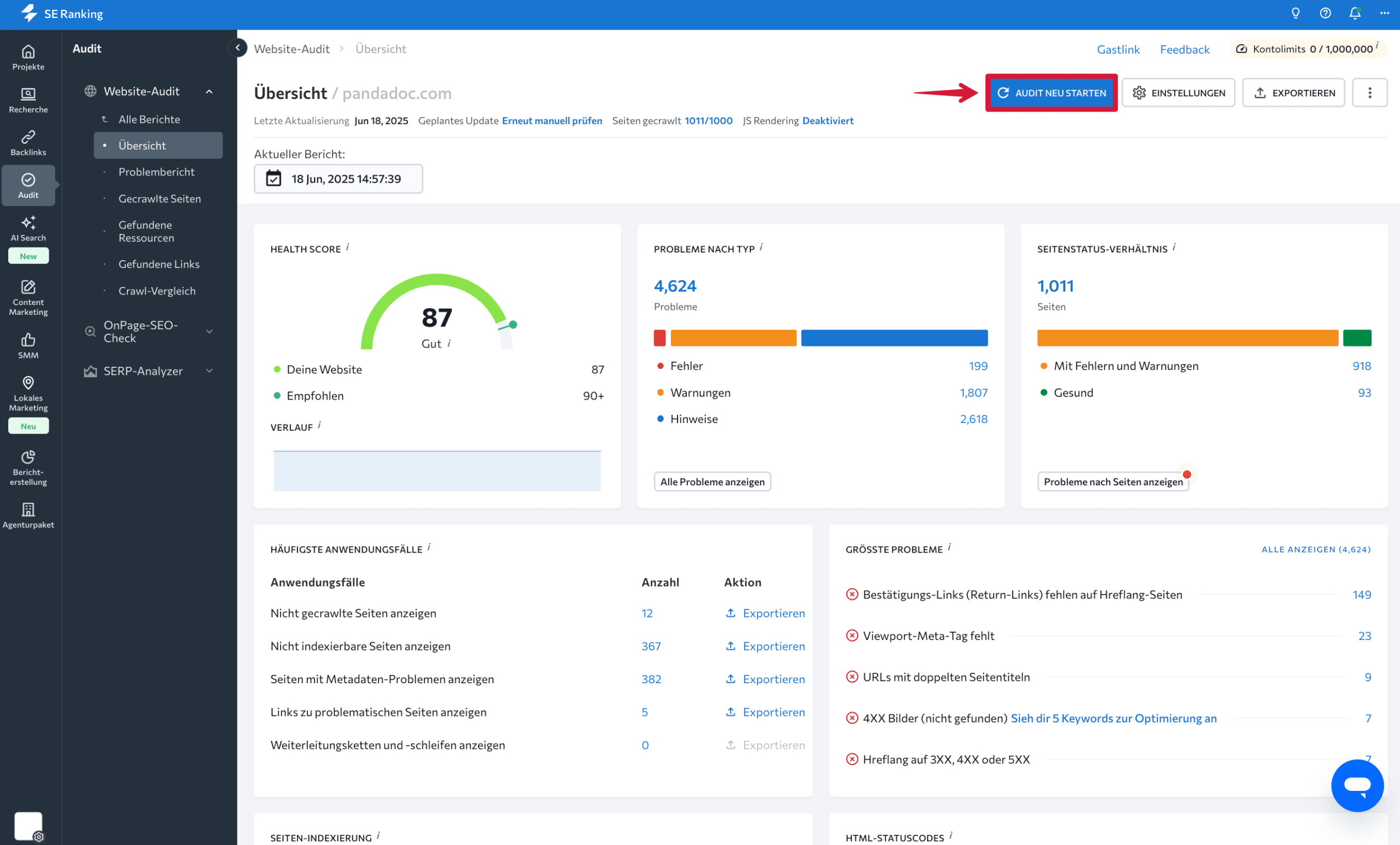This screenshot has width=1400, height=845.
Task: Open the blue chat support bubble
Action: coord(1357,785)
